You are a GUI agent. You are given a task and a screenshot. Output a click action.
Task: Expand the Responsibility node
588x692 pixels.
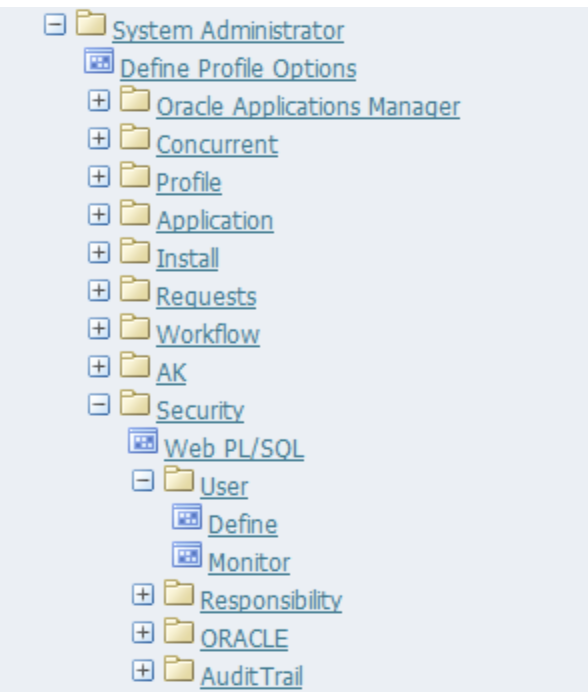point(143,594)
